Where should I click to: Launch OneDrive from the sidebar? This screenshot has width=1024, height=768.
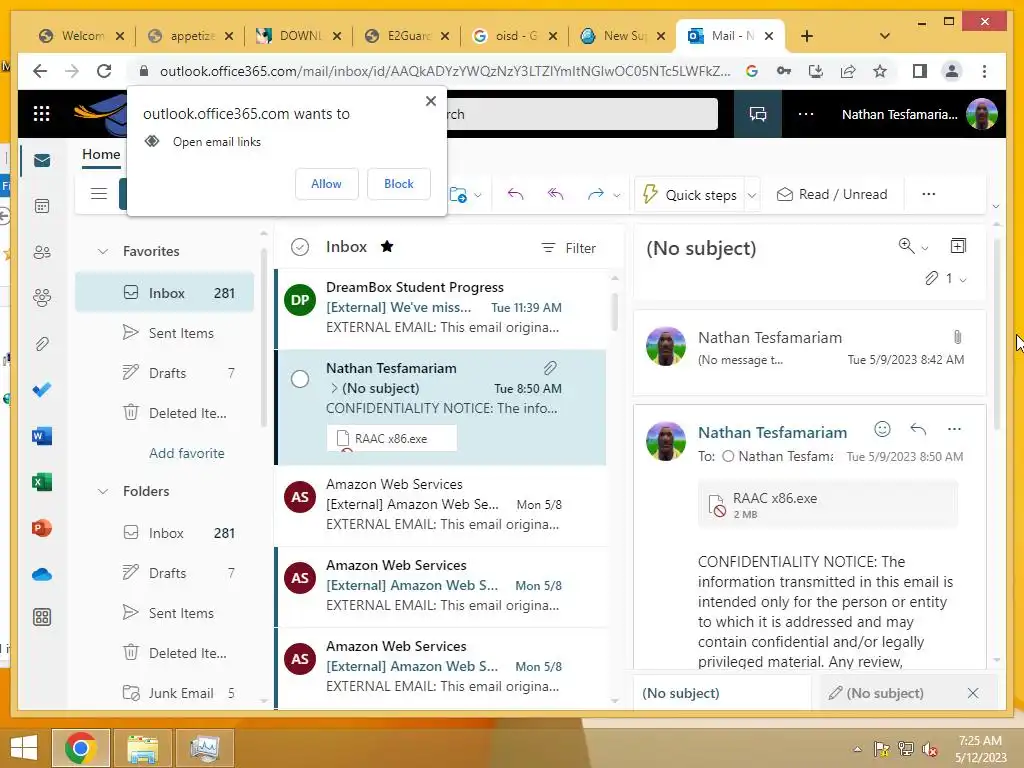coord(42,574)
